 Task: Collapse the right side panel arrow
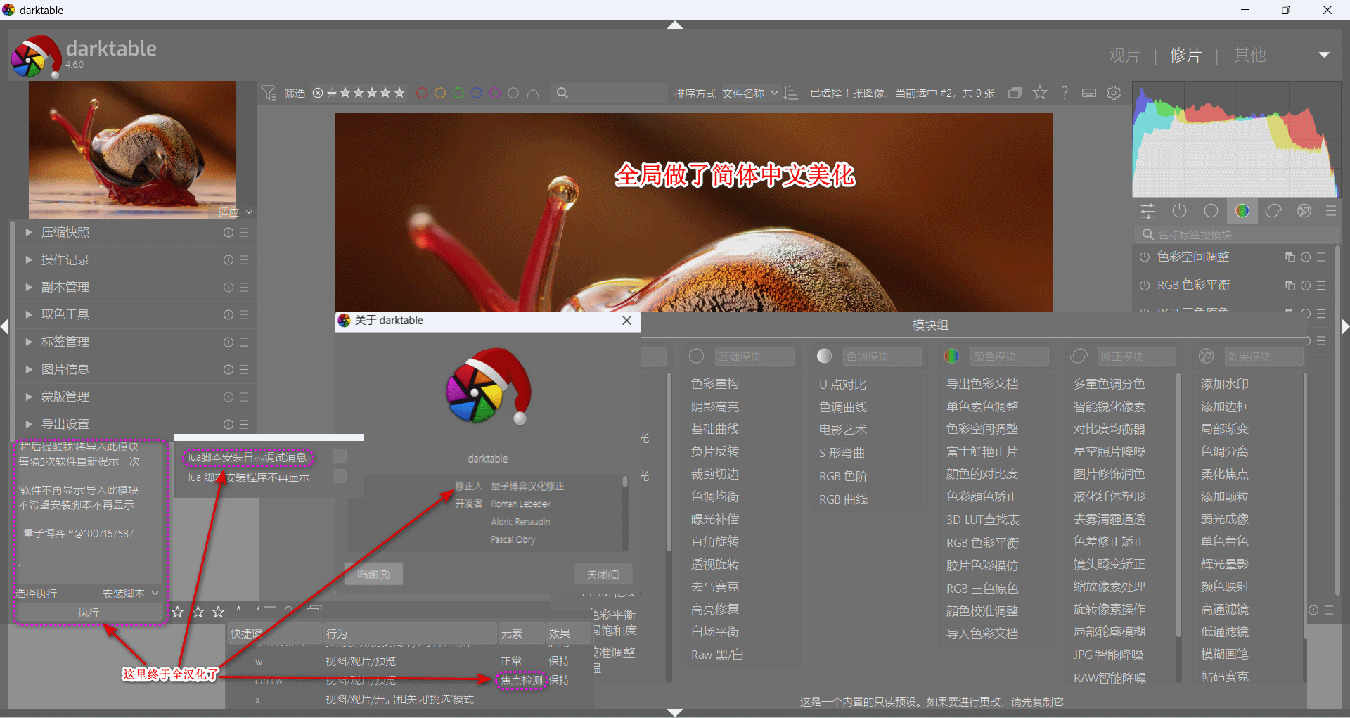(x=1344, y=326)
